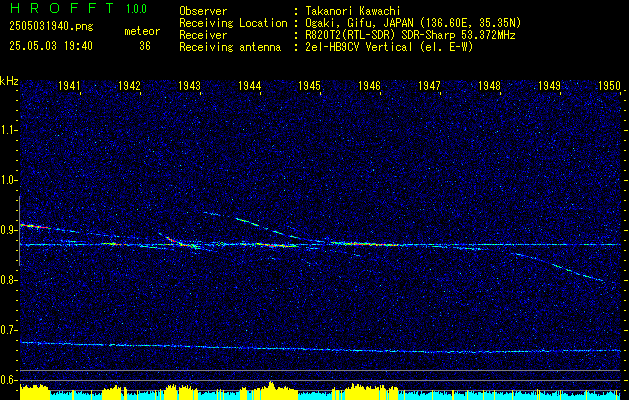Click the observer name Takanori Kawachi

click(x=352, y=11)
